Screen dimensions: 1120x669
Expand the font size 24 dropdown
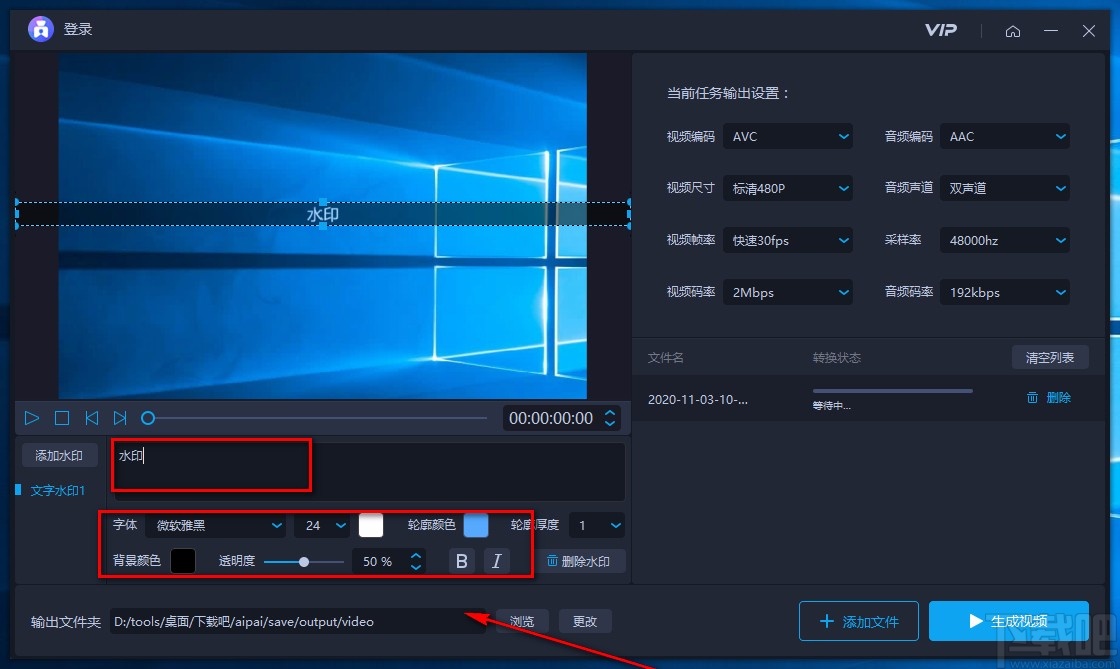tap(321, 525)
